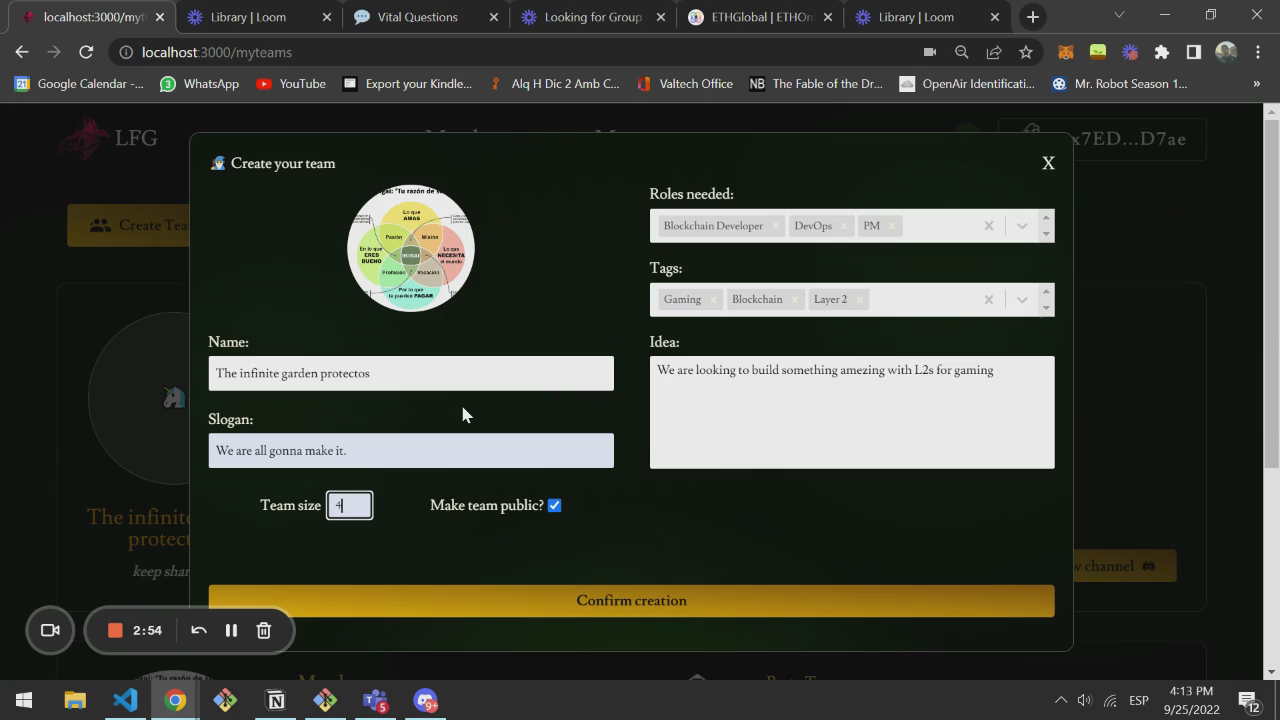The image size is (1280, 720).
Task: Delete the Loom recording with trash icon
Action: [264, 630]
